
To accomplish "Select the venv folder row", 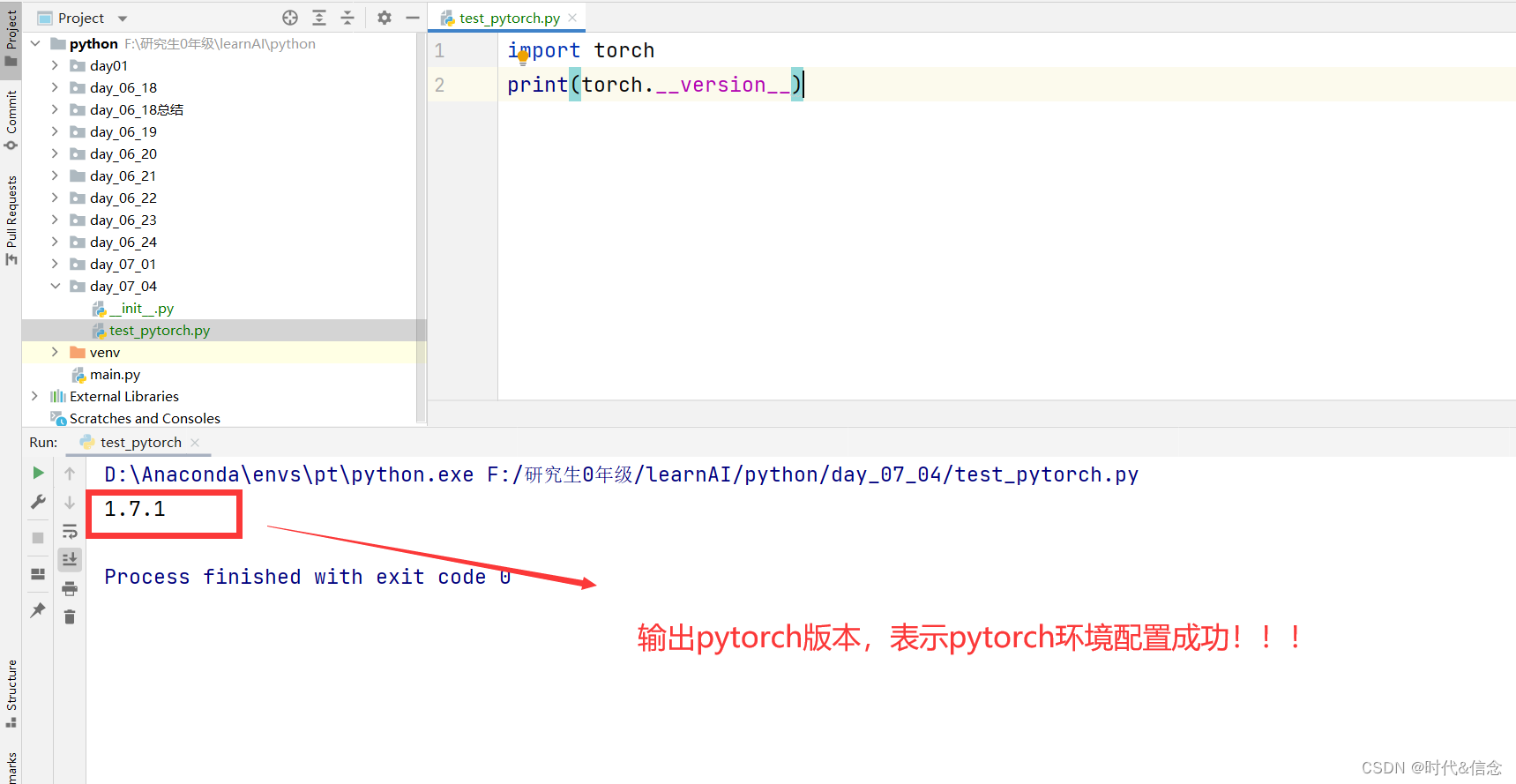I will (224, 352).
